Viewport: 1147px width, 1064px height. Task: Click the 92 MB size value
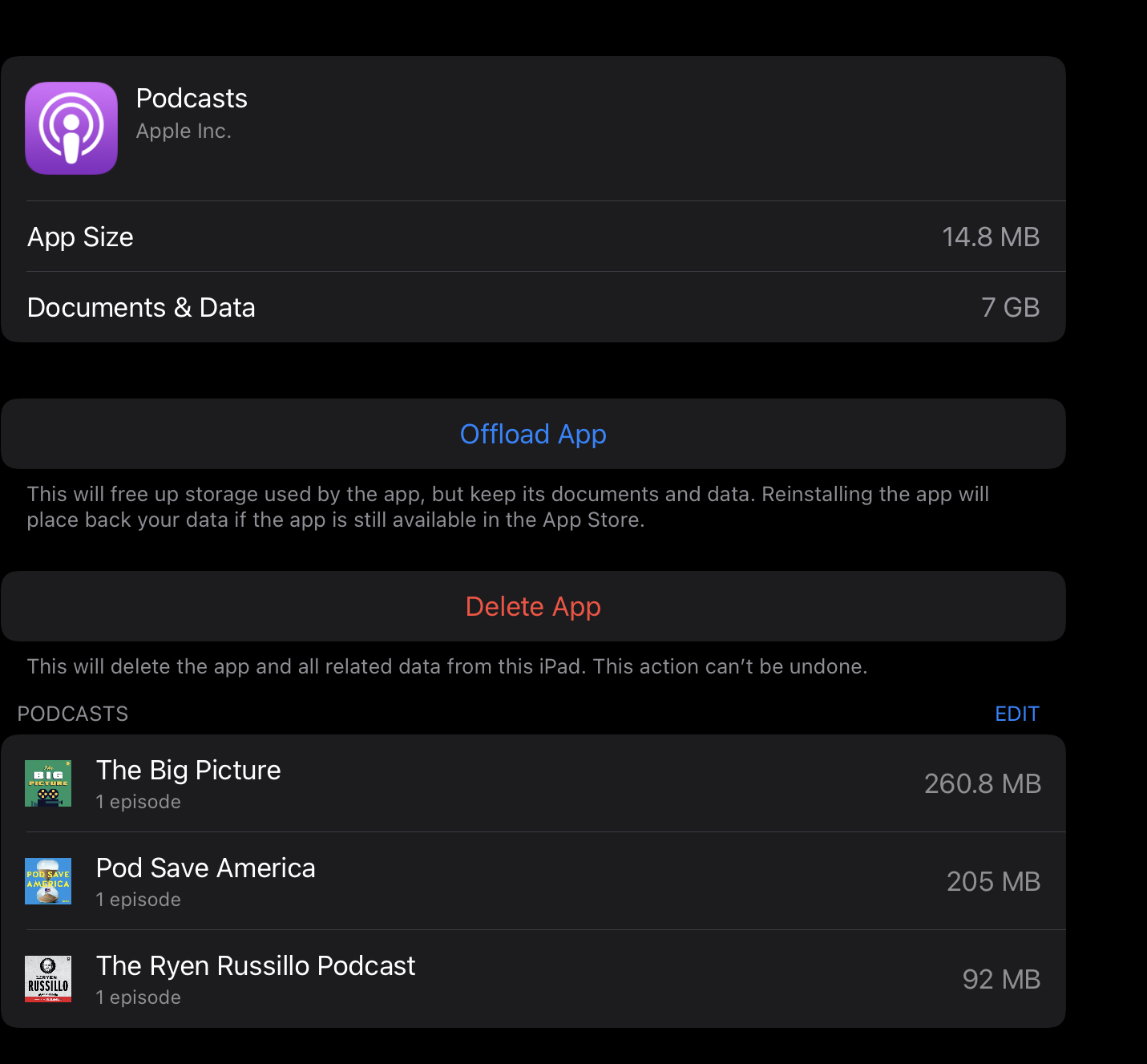pos(1002,979)
